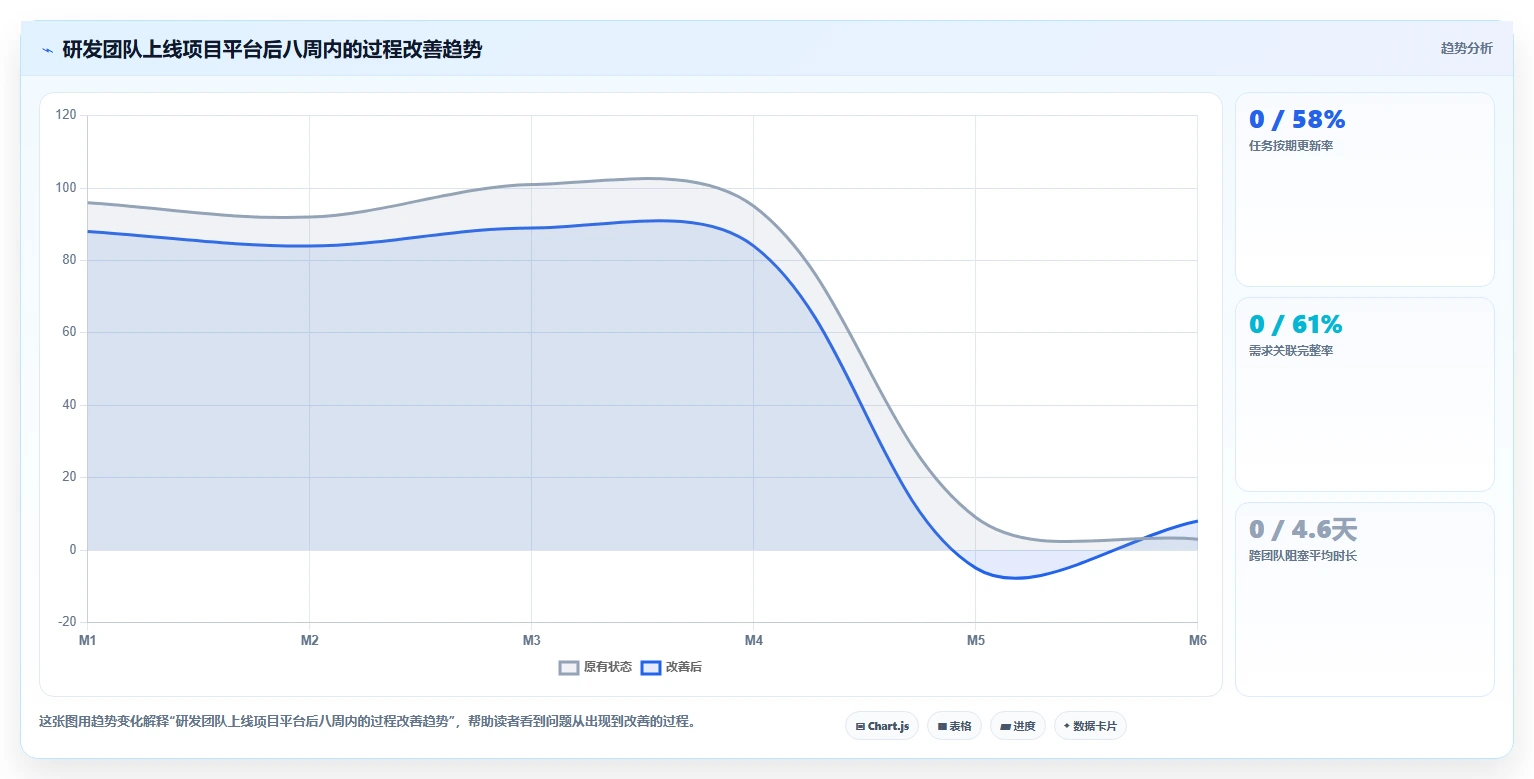Image resolution: width=1534 pixels, height=779 pixels.
Task: Toggle the 原有状态 legend series
Action: pos(595,667)
